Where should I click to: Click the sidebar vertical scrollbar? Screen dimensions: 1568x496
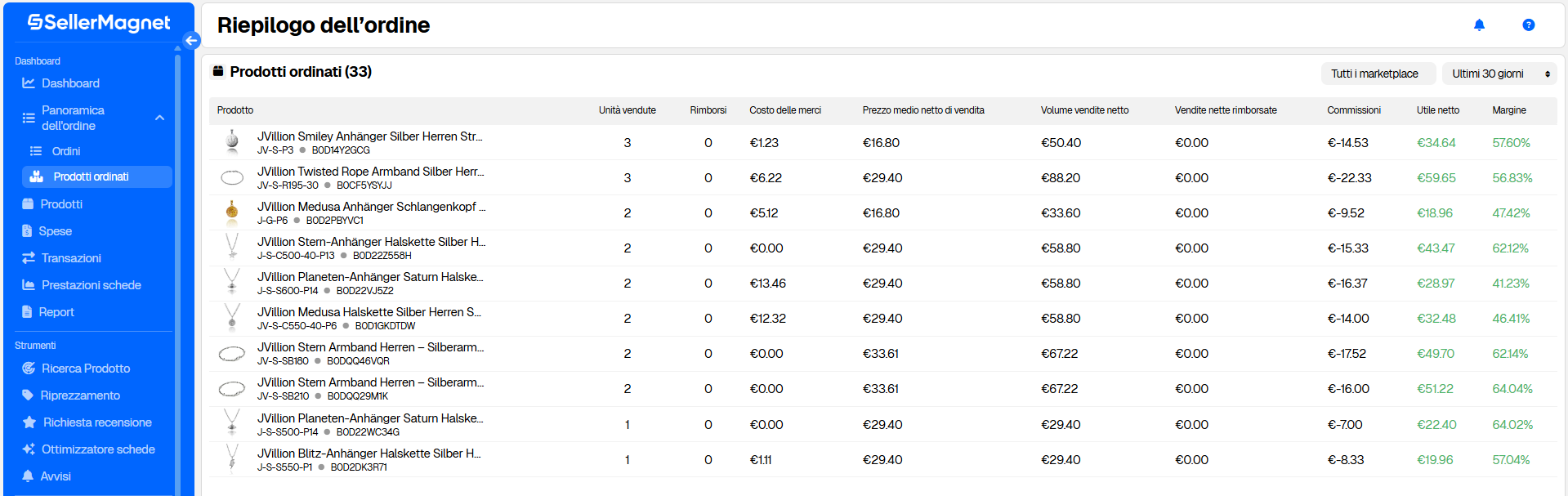(177, 270)
